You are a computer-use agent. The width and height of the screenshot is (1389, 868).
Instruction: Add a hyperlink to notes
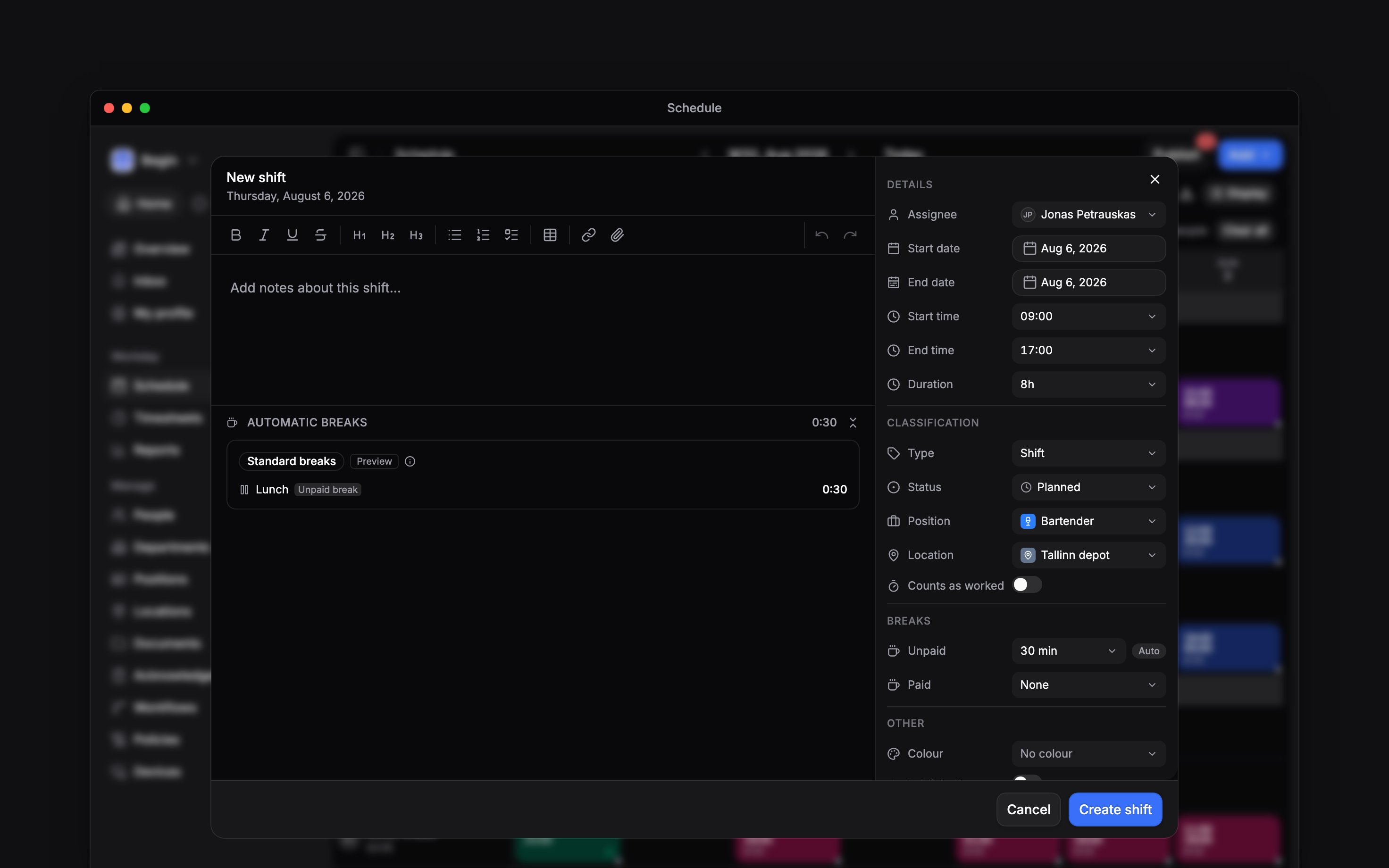(588, 235)
